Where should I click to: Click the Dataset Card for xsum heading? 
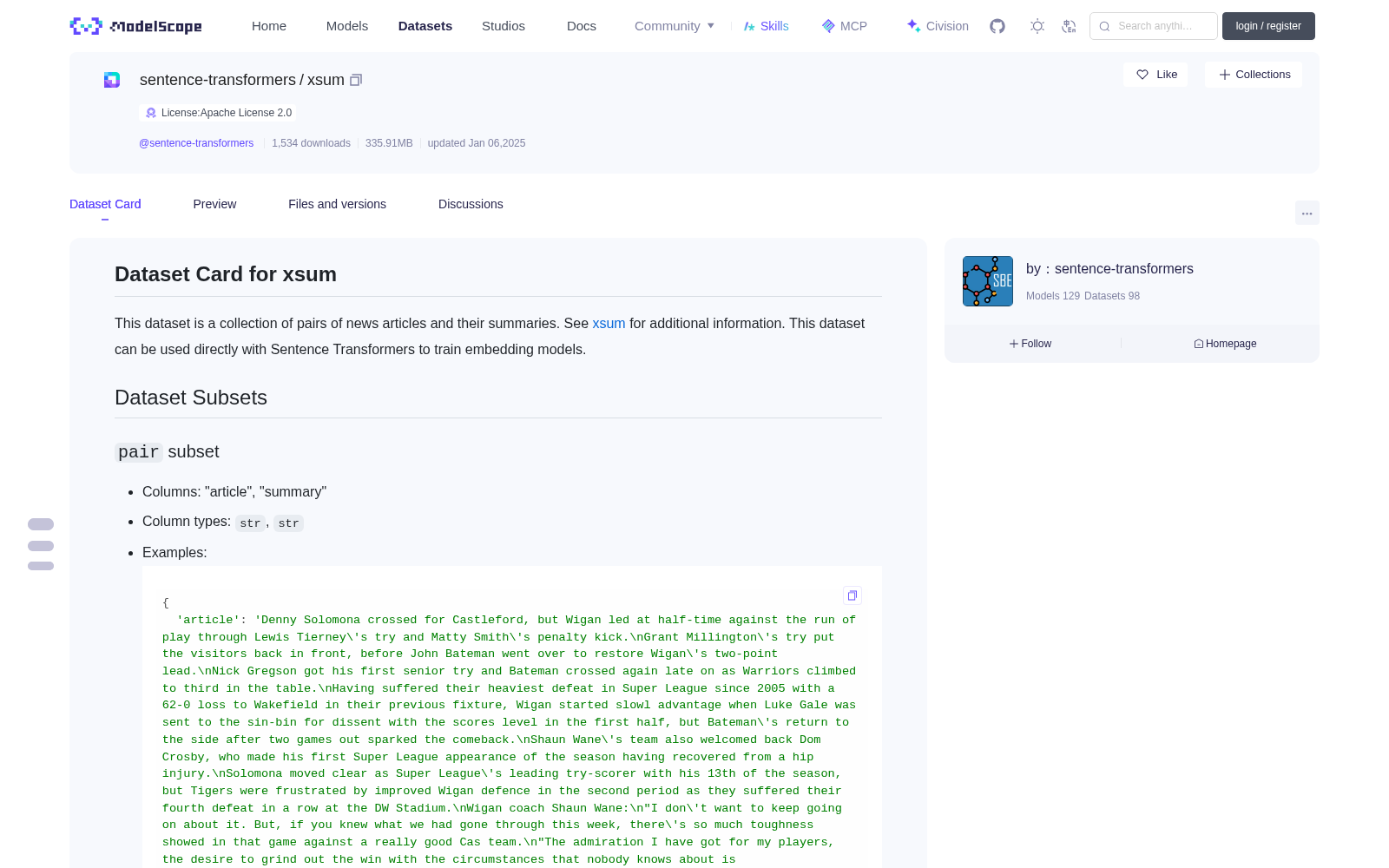(x=226, y=274)
